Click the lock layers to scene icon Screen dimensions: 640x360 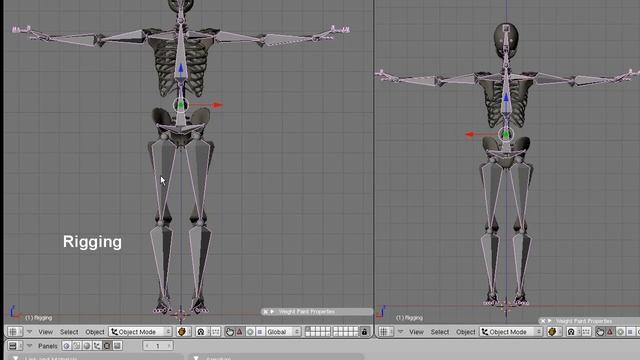[364, 332]
